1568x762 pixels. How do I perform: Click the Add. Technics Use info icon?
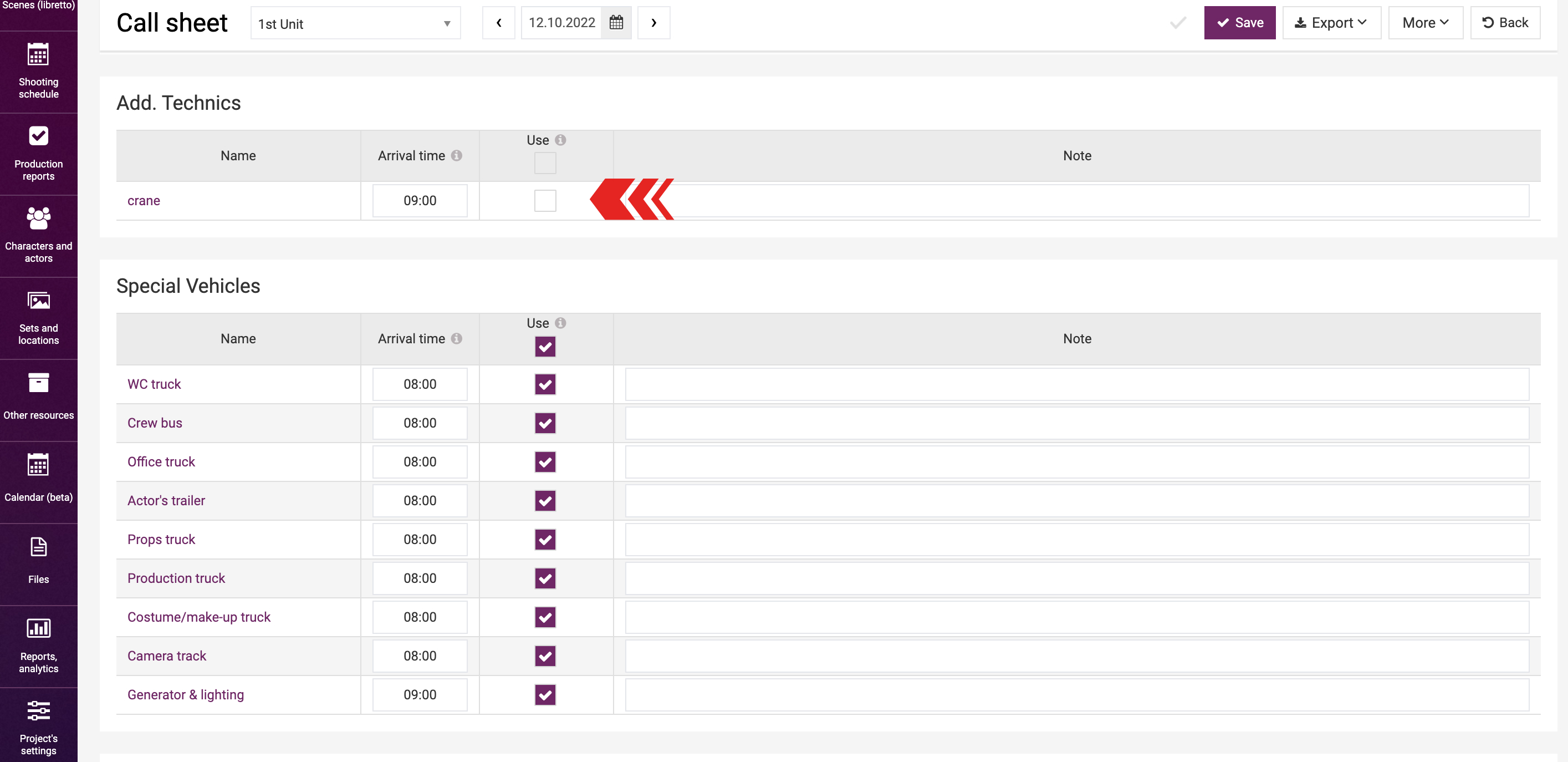[x=560, y=140]
